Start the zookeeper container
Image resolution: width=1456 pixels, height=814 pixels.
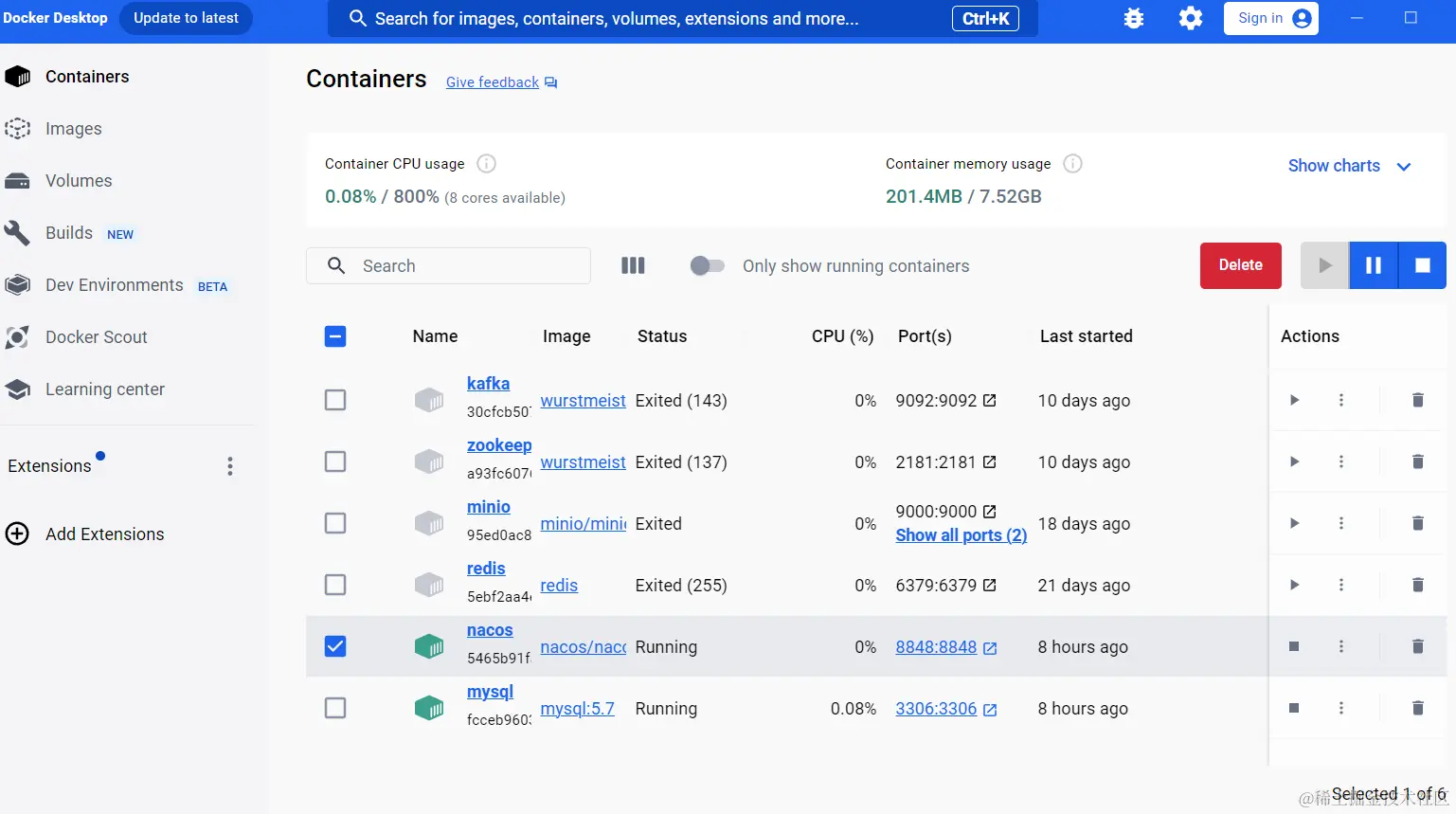click(x=1294, y=461)
